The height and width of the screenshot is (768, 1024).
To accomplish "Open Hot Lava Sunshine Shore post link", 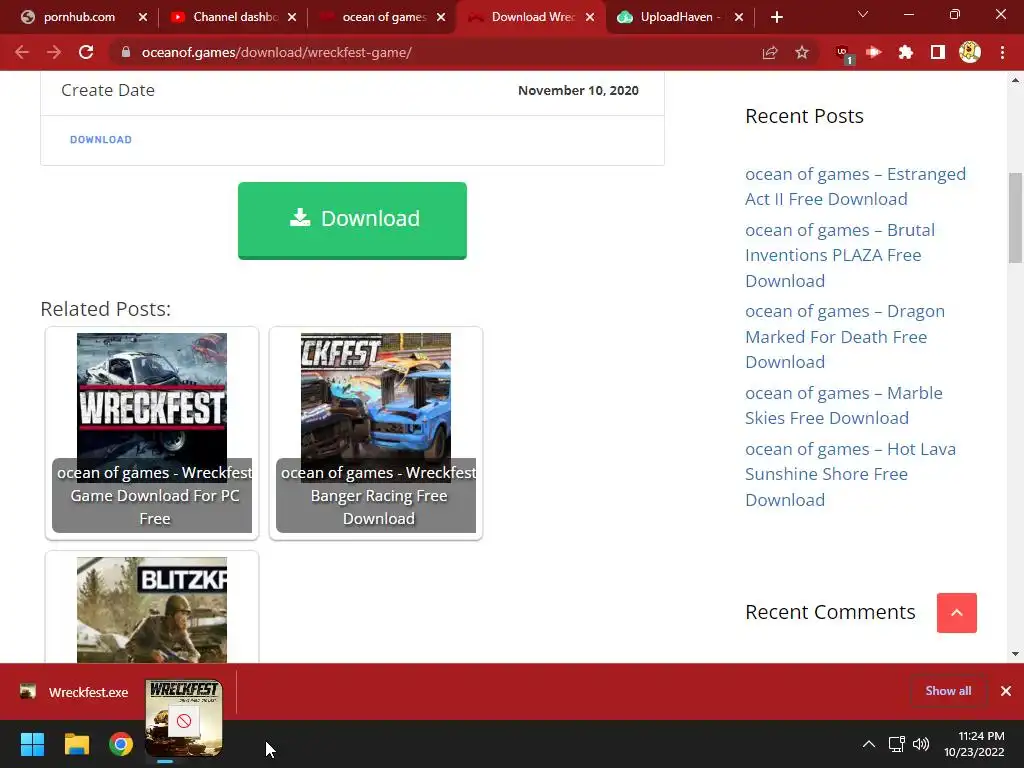I will (850, 474).
